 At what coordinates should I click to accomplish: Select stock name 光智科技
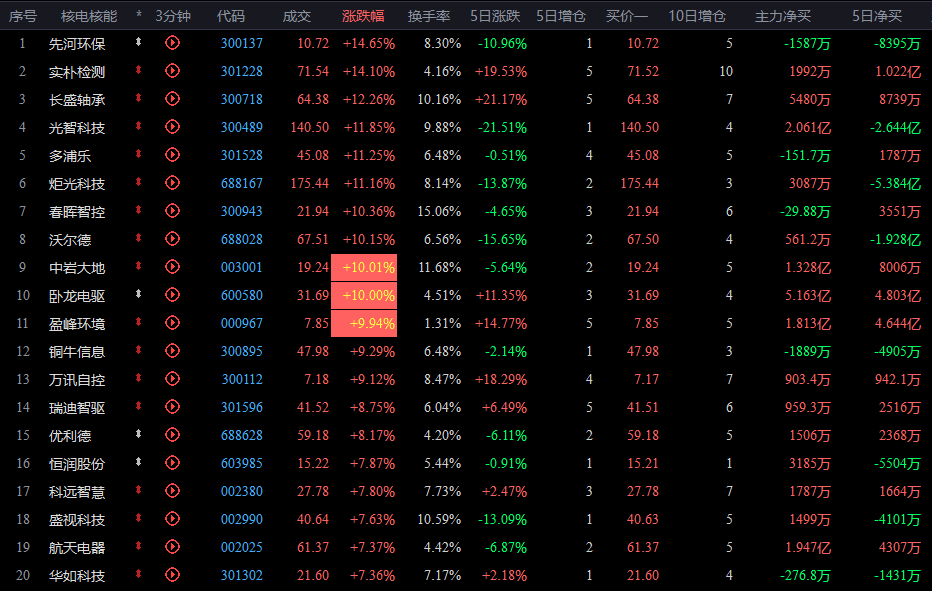(x=77, y=128)
